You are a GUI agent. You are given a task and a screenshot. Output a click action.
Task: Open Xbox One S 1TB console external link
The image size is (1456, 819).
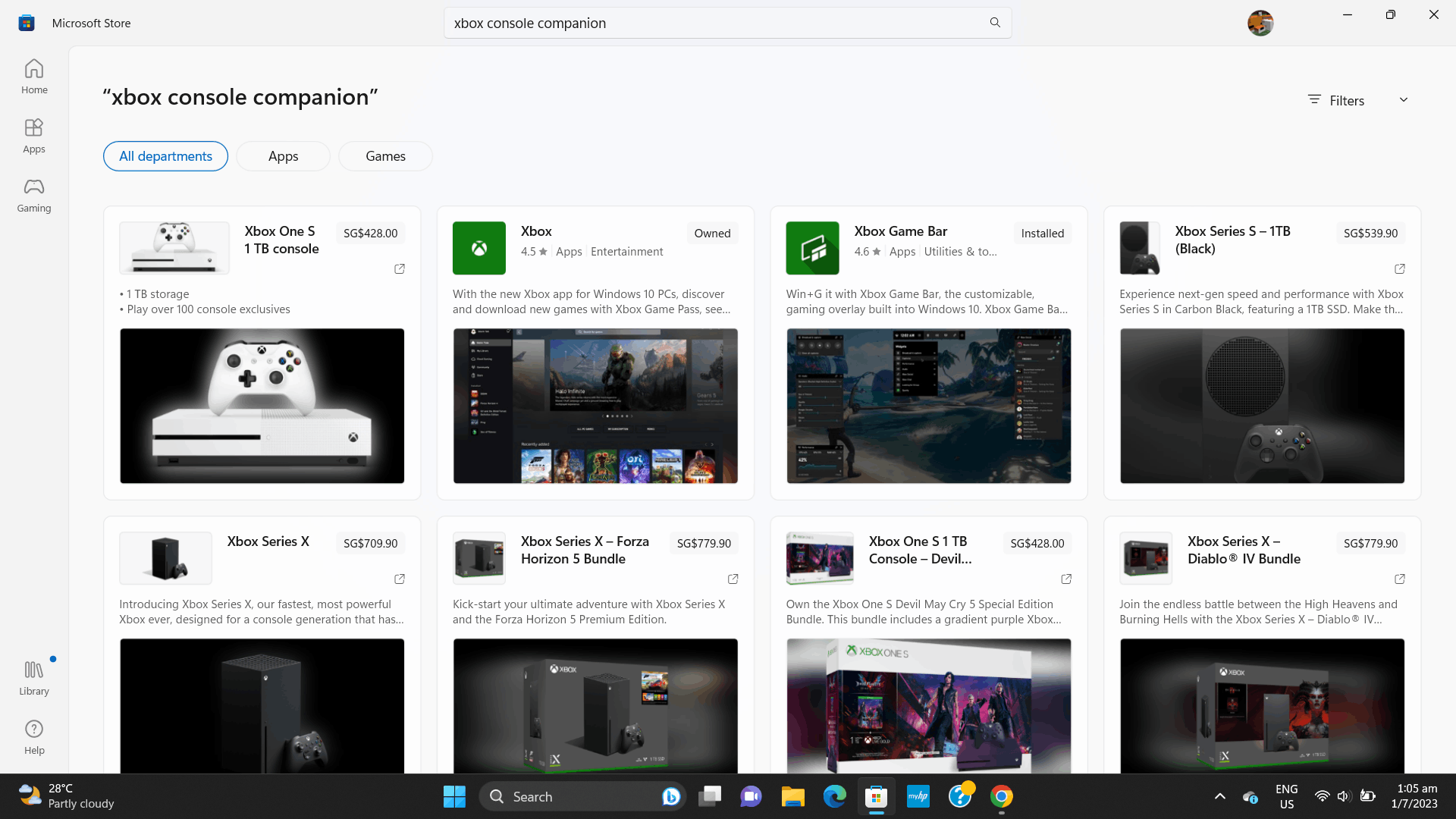[399, 269]
